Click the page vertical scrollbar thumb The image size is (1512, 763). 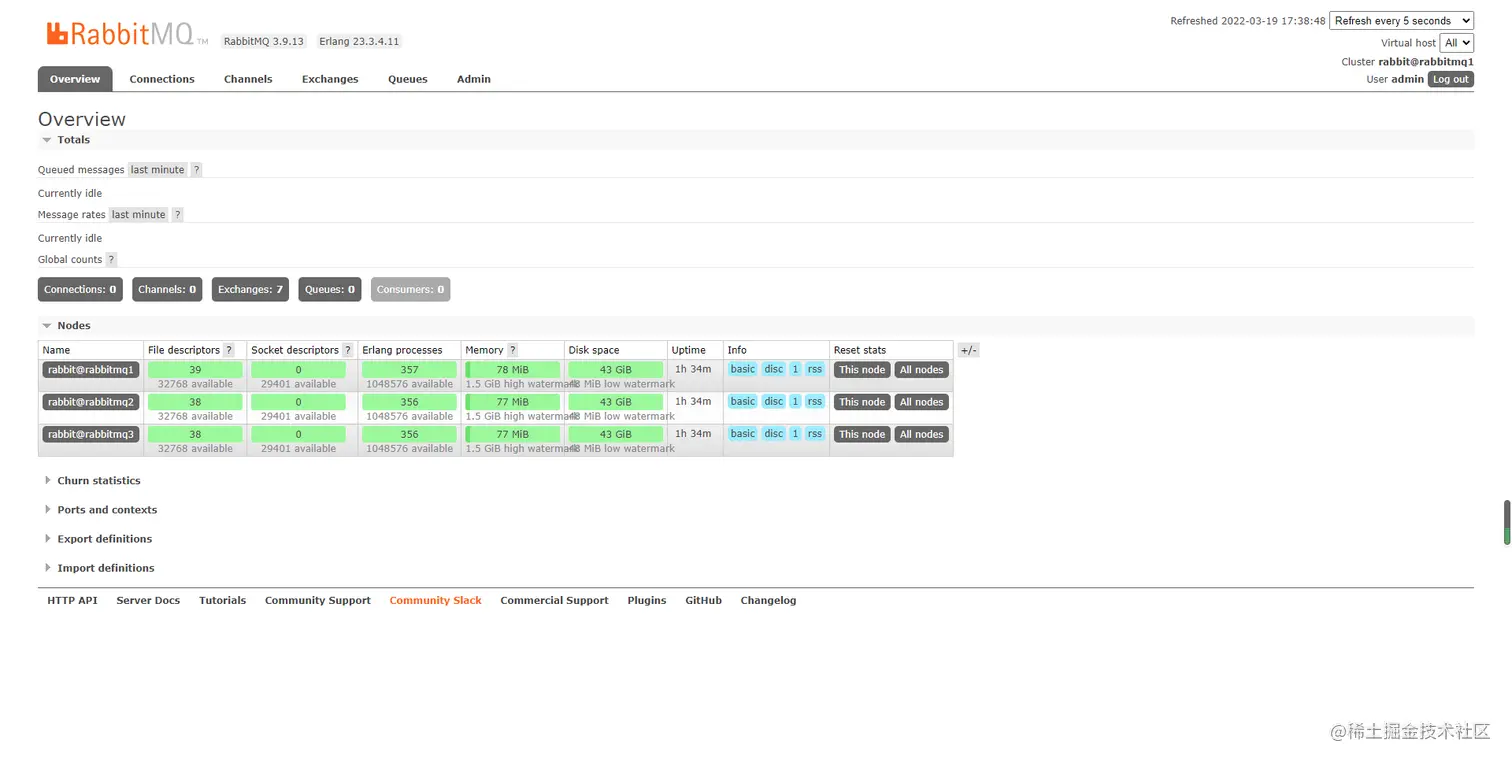(x=1507, y=522)
